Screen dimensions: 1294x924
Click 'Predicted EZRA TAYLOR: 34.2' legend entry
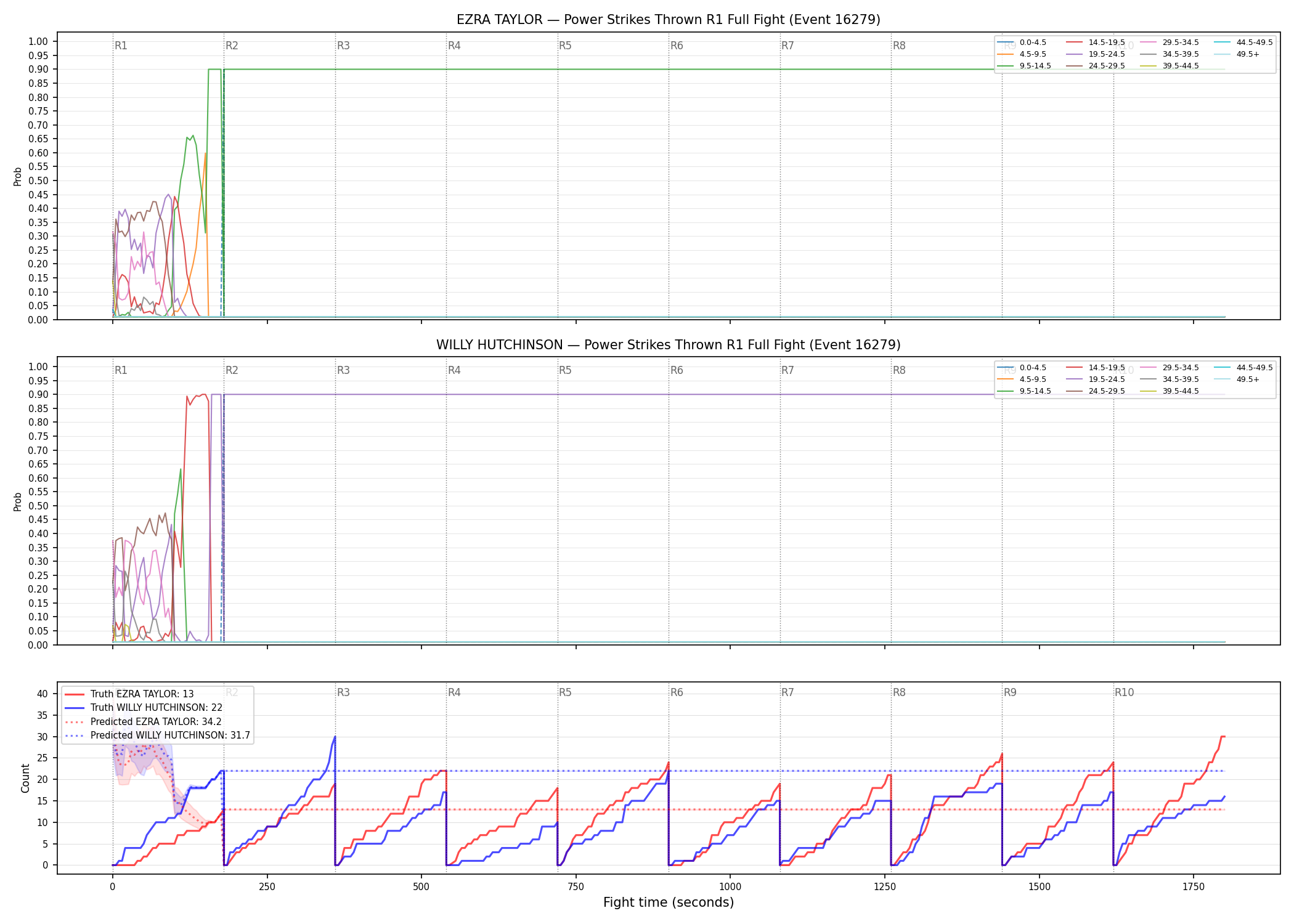pyautogui.click(x=143, y=722)
